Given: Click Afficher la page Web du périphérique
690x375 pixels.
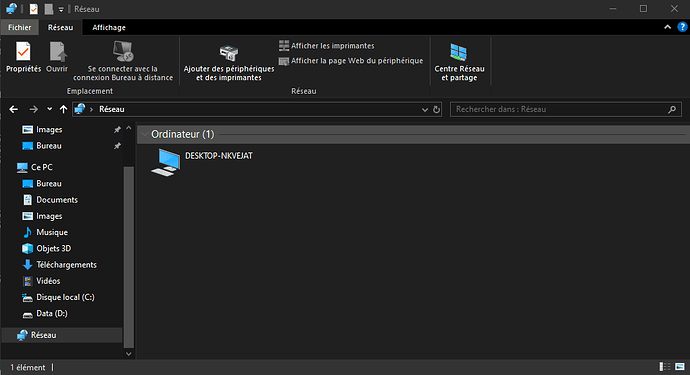Looking at the screenshot, I should [351, 61].
